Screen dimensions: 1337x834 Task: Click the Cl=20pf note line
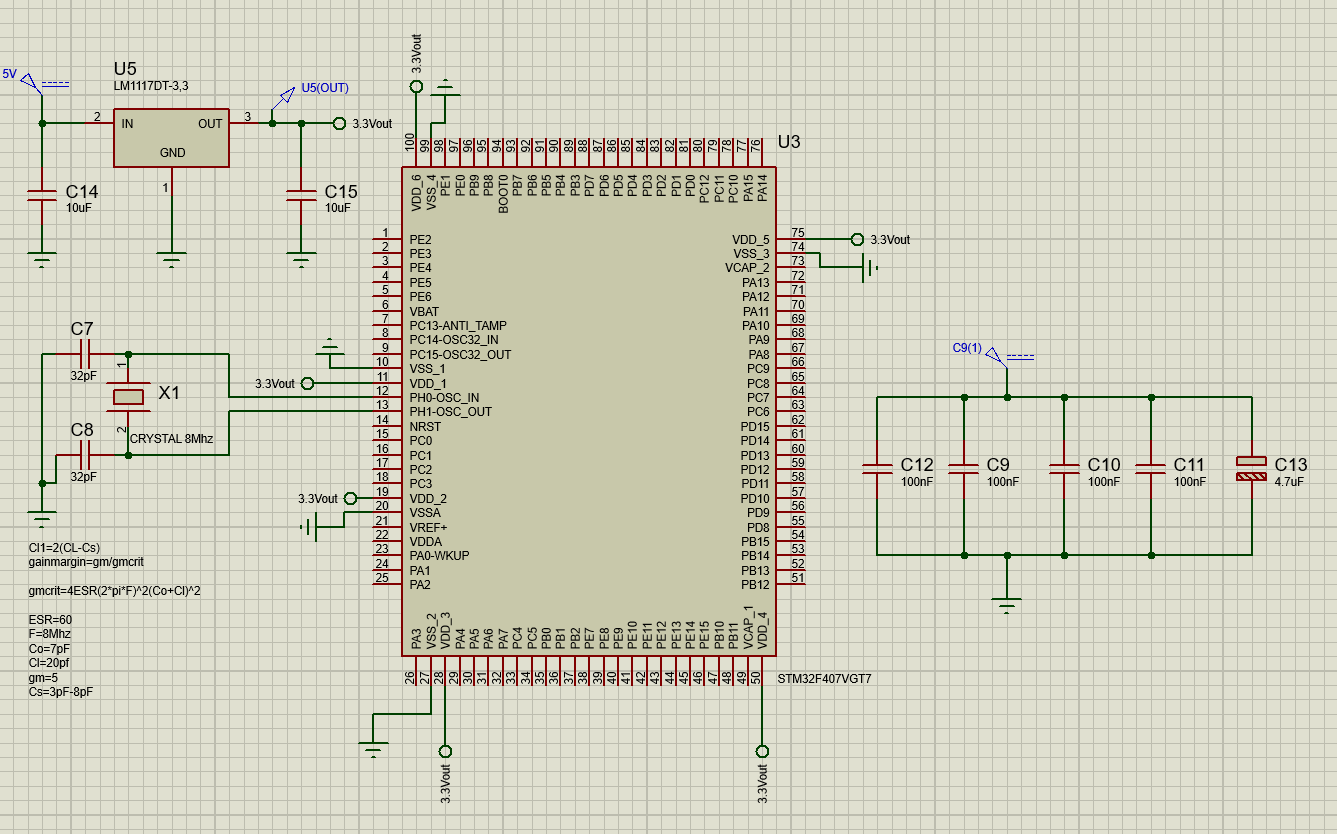[x=49, y=663]
